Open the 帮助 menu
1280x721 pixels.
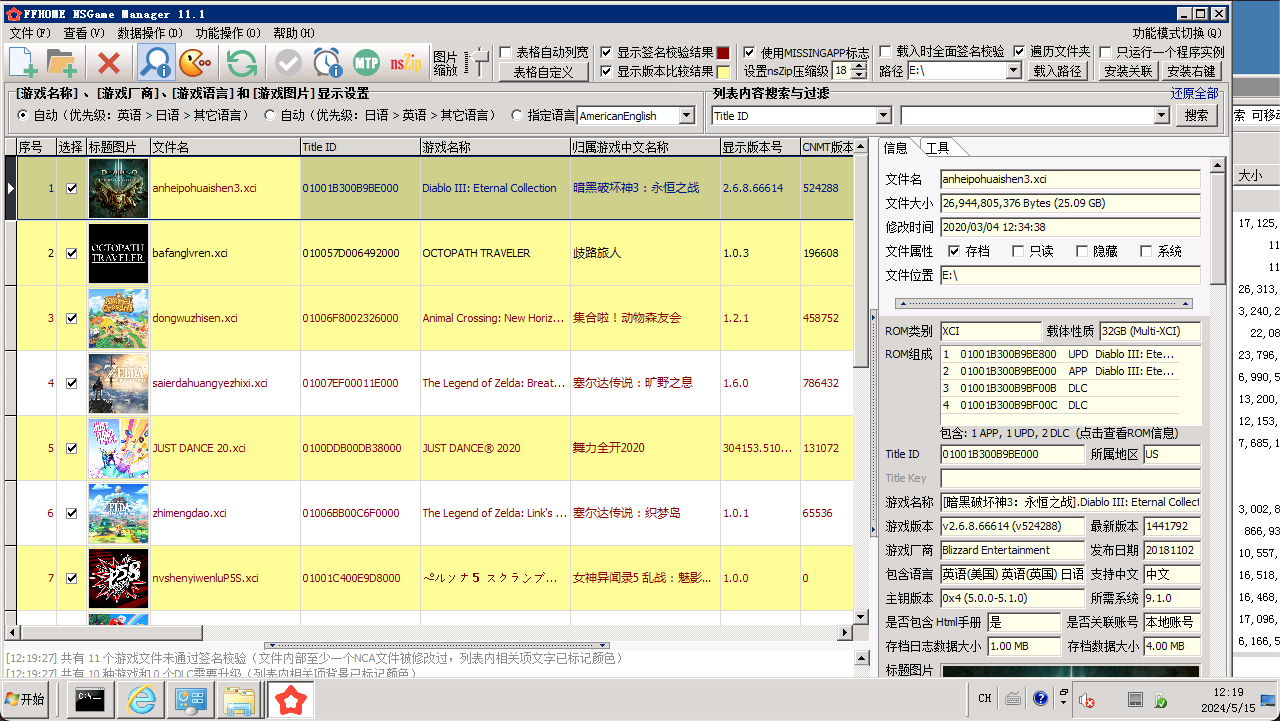pyautogui.click(x=294, y=33)
